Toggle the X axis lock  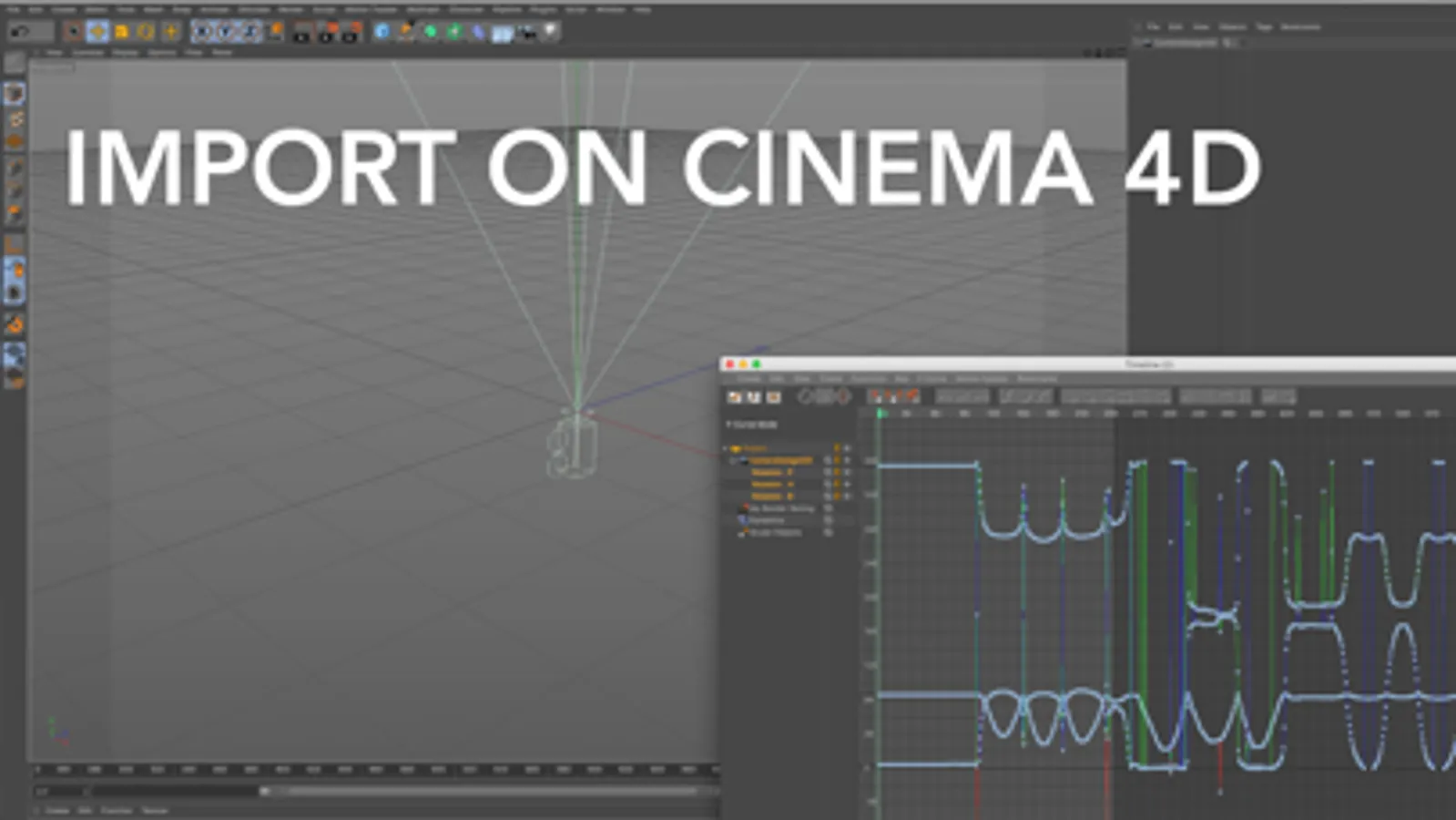point(201,32)
